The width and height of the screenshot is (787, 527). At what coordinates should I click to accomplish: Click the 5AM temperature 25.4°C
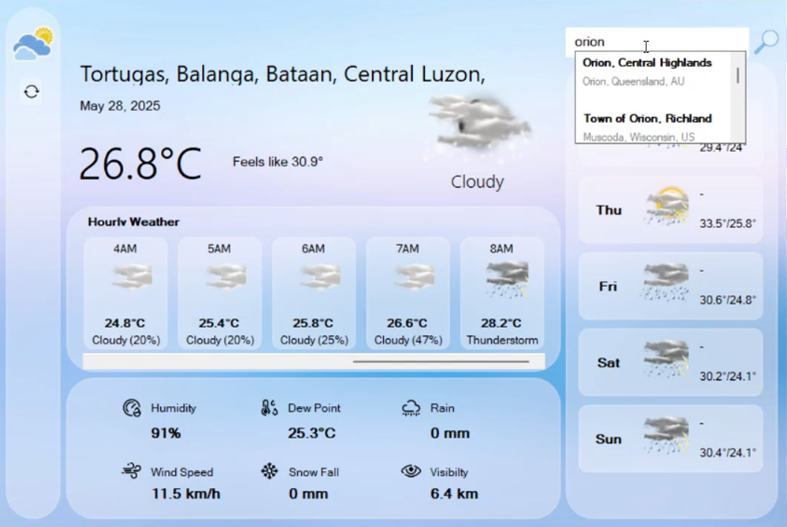coord(219,323)
